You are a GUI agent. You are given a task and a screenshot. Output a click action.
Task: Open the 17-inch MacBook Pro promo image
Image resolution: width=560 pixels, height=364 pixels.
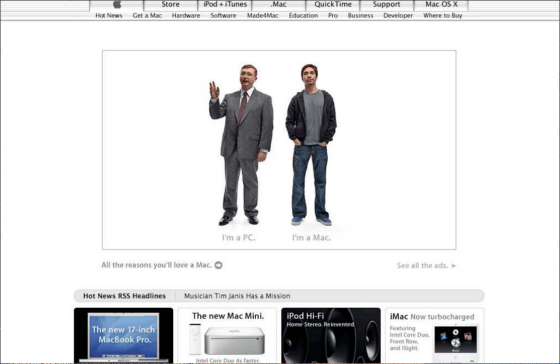[x=124, y=335]
